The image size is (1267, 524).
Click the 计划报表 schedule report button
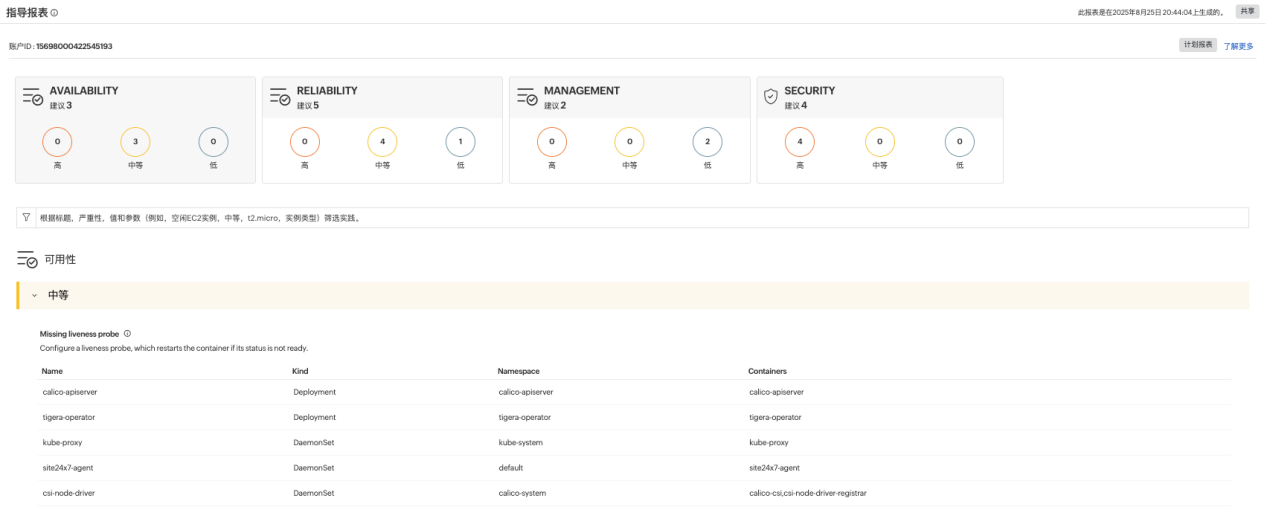tap(1198, 45)
